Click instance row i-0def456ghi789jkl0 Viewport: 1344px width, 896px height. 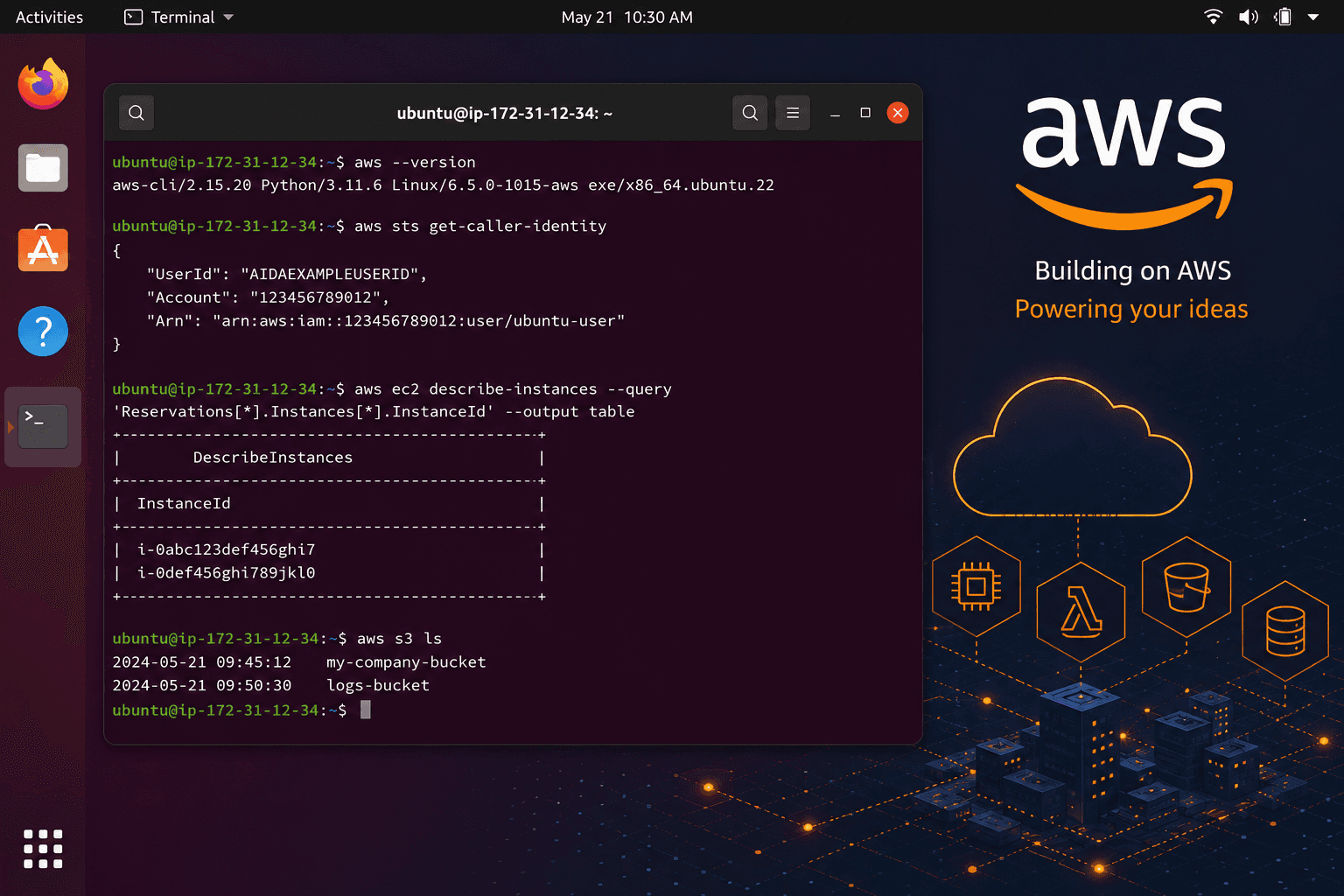pos(226,573)
